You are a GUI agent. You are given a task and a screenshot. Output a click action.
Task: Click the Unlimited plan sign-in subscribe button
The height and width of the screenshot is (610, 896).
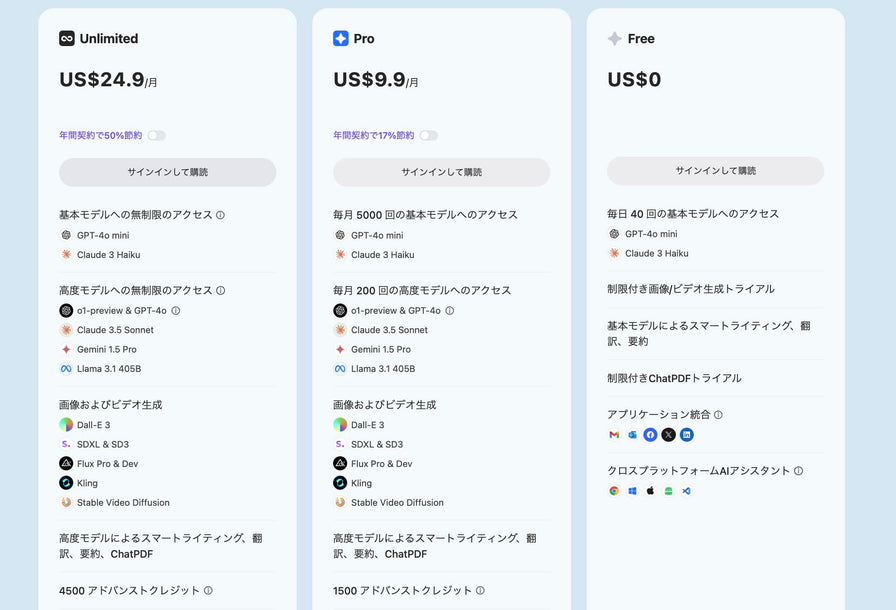point(167,172)
